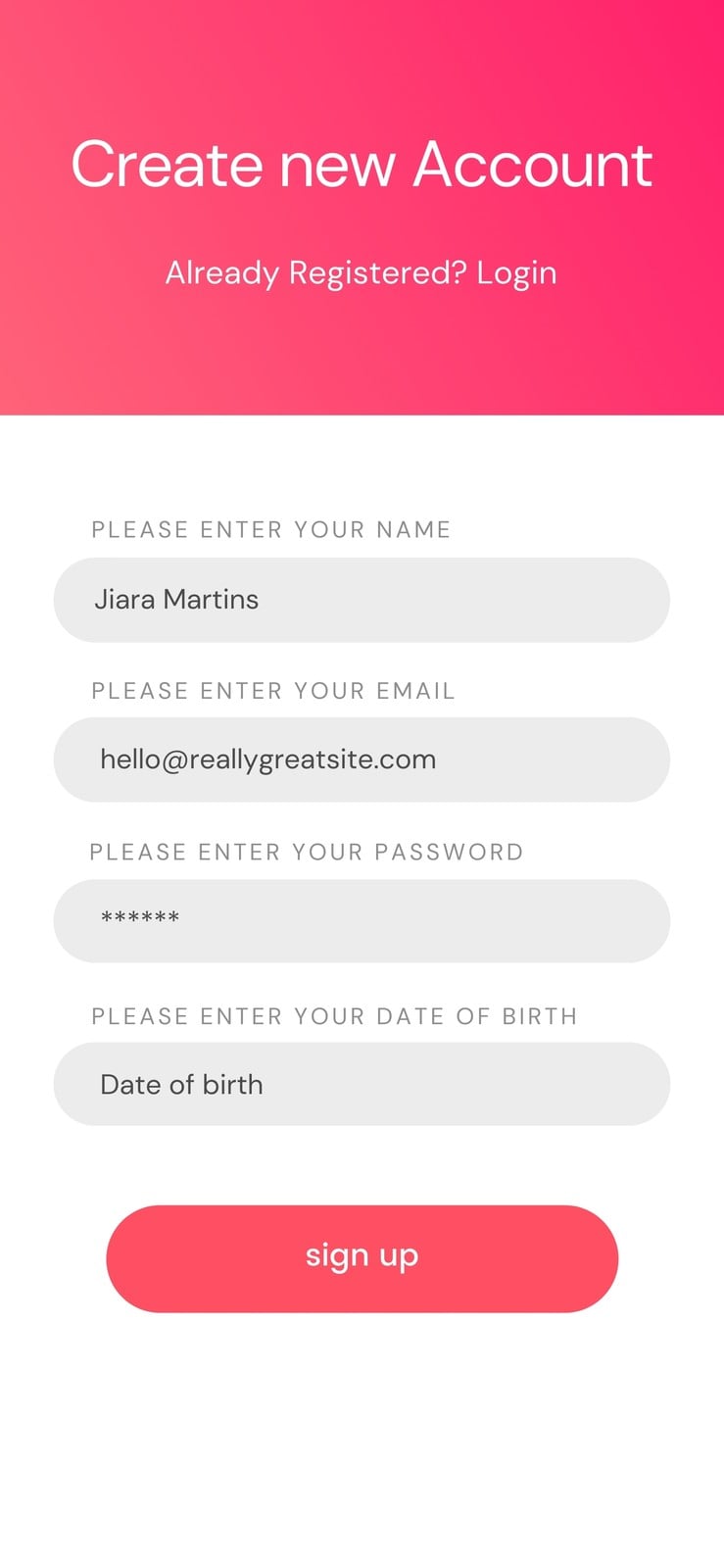Click the 'Date of birth' placeholder text
The image size is (724, 1568).
pyautogui.click(x=181, y=1084)
